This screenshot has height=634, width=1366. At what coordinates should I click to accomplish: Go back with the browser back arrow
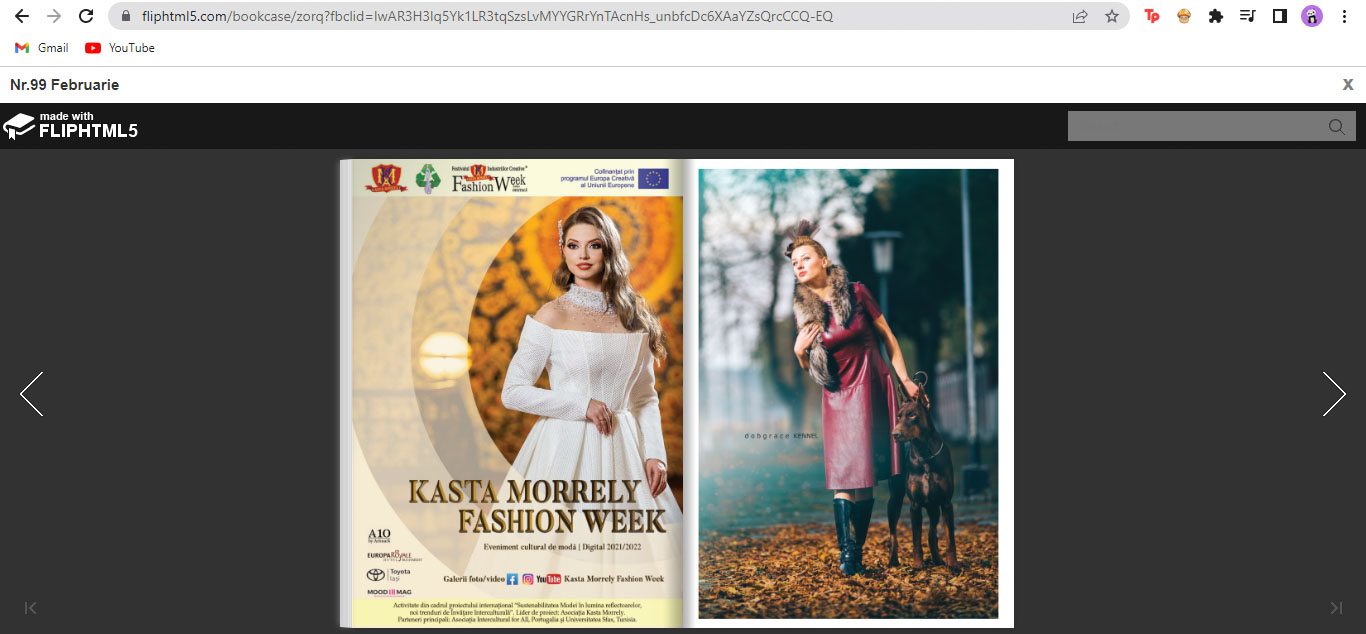click(22, 16)
